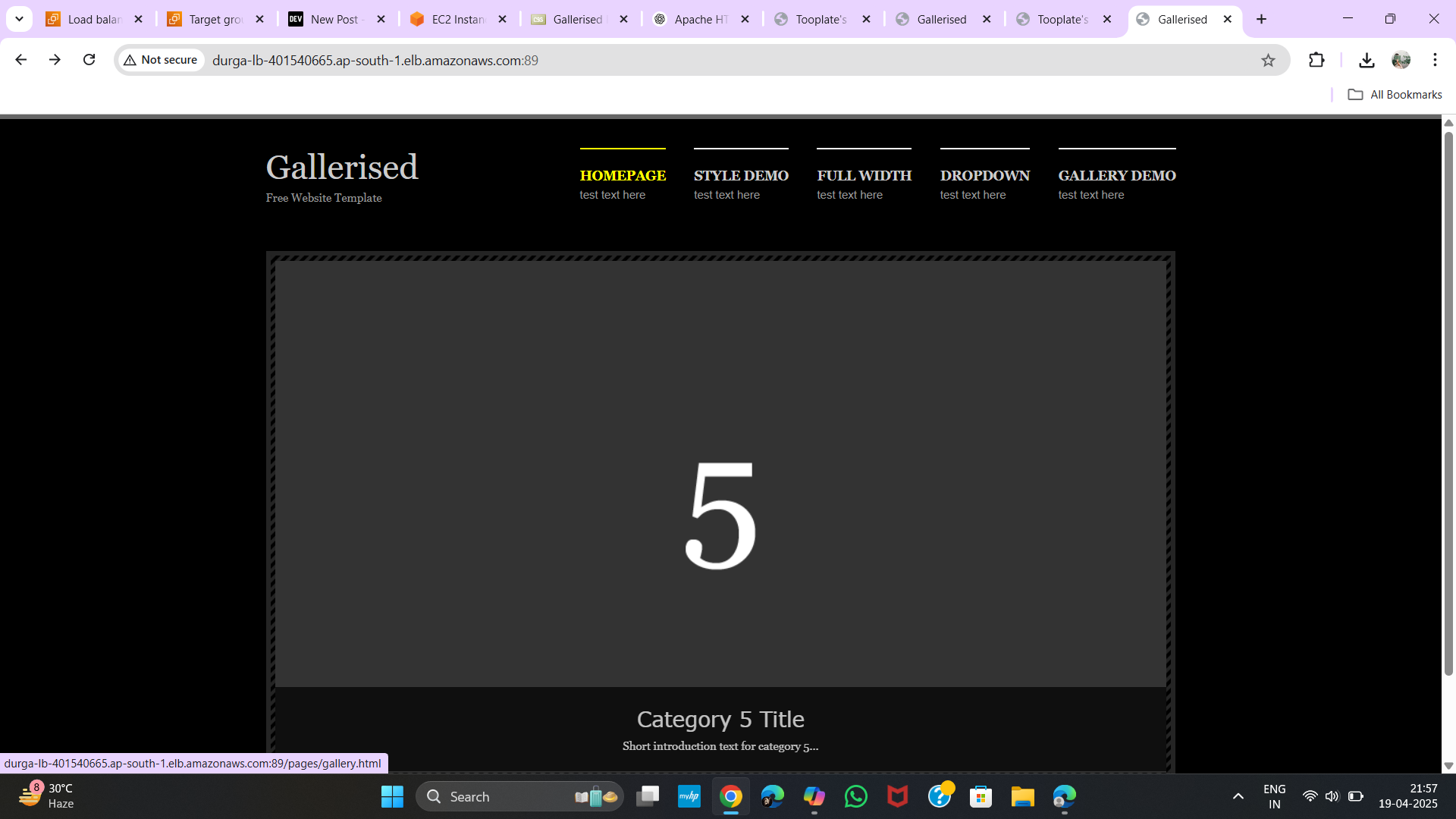The image size is (1456, 819).
Task: Click the page scrollbar up arrow
Action: [x=1448, y=123]
